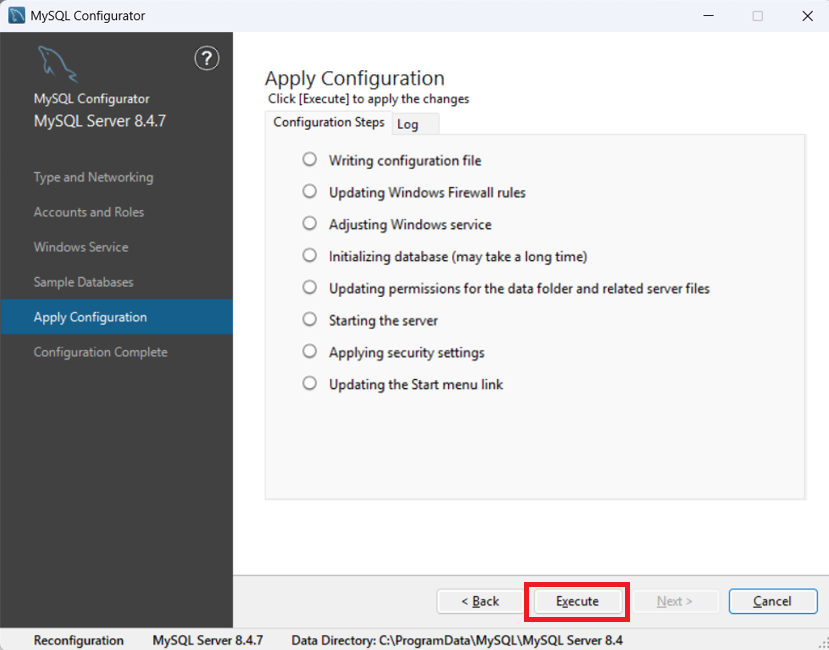
Task: Close the MySQL Configurator window
Action: click(x=806, y=16)
